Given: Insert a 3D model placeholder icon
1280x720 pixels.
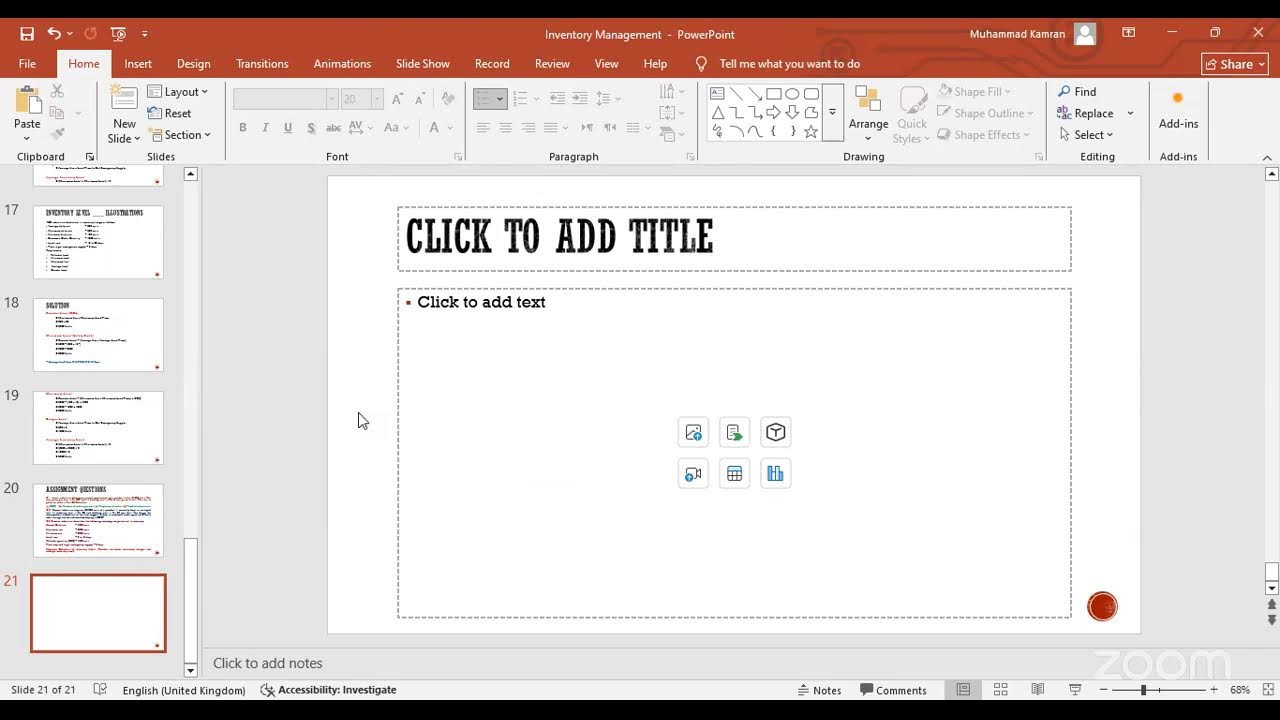Looking at the screenshot, I should (x=775, y=432).
